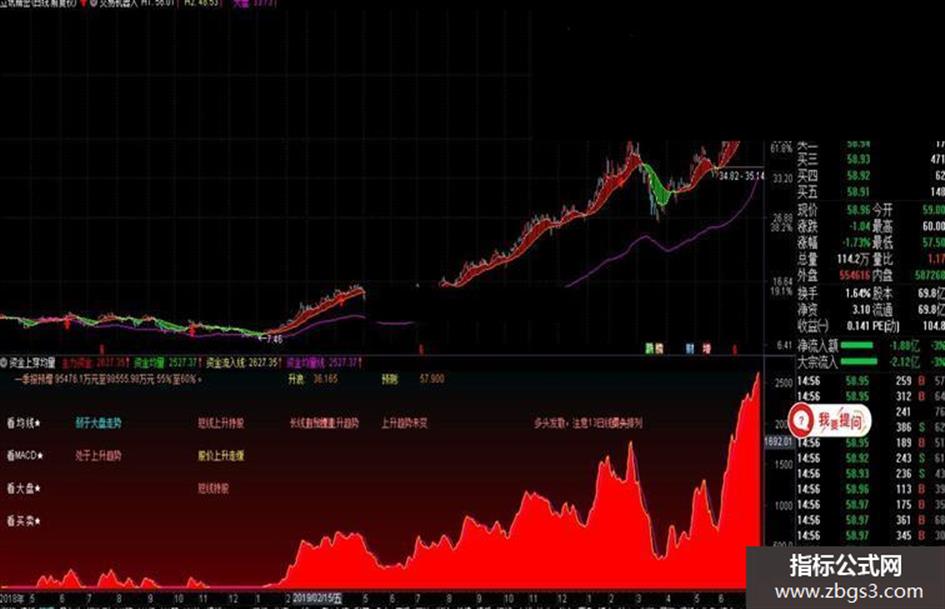Click the 涨幅 -1.73% value
Screen dimensions: 945x609
[856, 242]
